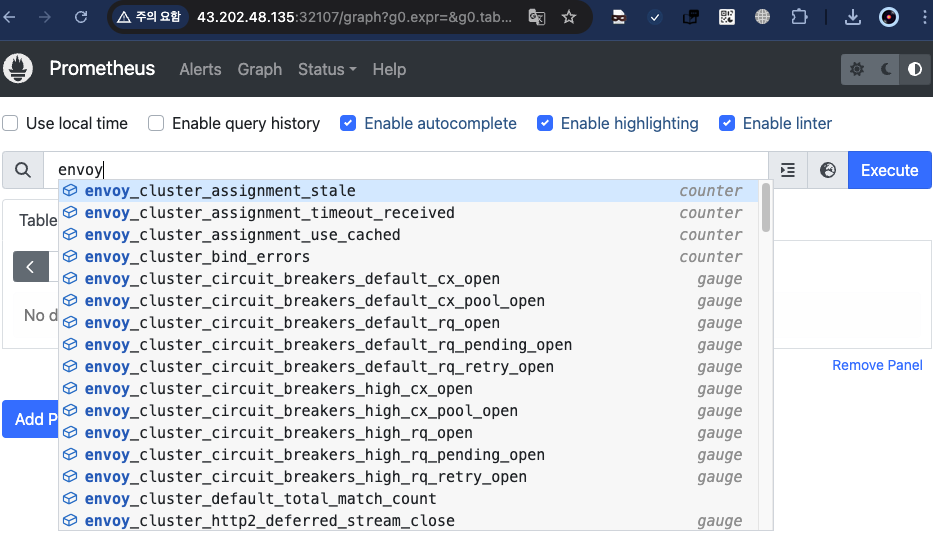Expand the Status dropdown menu
The image size is (933, 542).
pos(327,69)
